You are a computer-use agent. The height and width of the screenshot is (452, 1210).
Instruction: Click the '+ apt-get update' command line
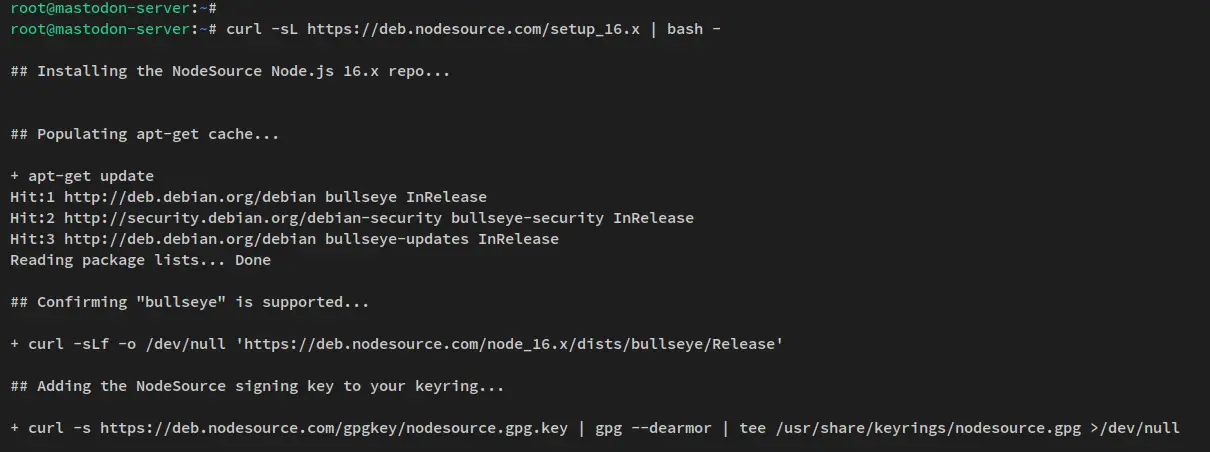pos(82,176)
